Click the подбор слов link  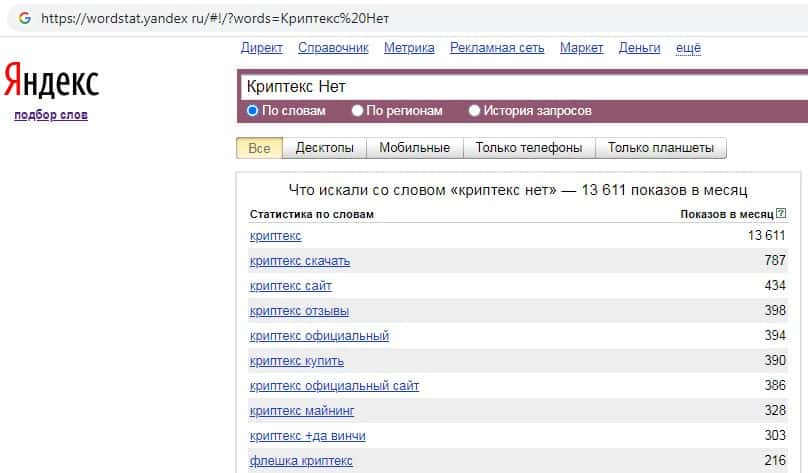click(51, 115)
